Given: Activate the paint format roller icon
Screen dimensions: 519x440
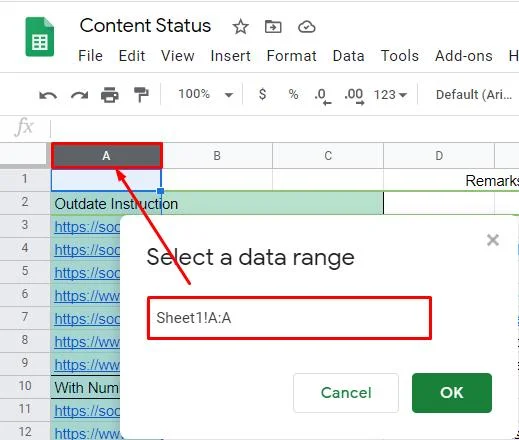Looking at the screenshot, I should [x=141, y=95].
